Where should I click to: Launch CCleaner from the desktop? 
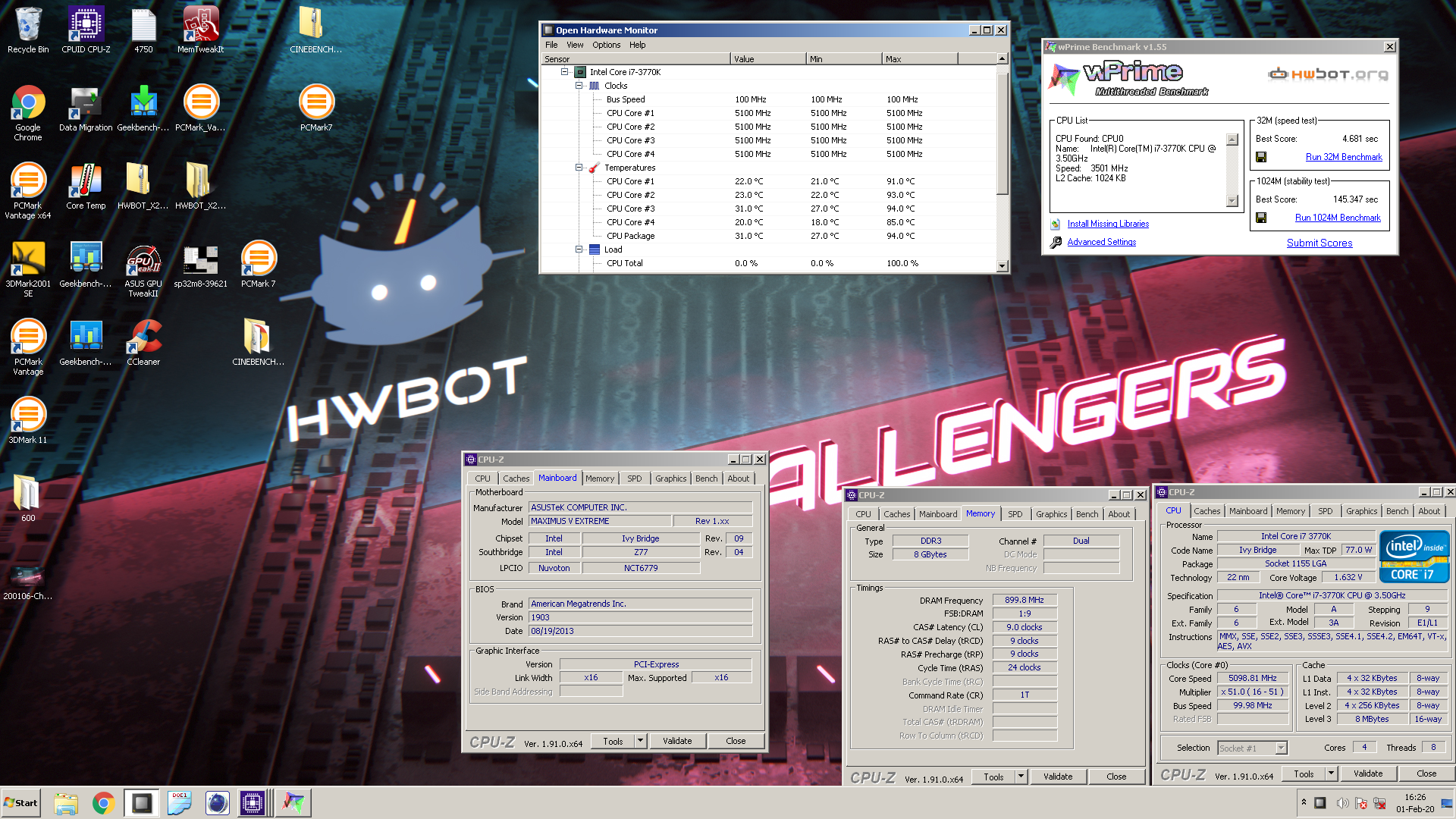coord(143,342)
